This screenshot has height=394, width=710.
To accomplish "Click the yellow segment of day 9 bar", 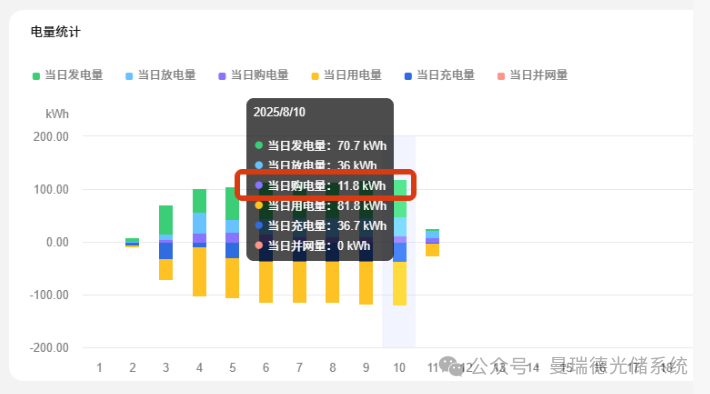I will (366, 283).
